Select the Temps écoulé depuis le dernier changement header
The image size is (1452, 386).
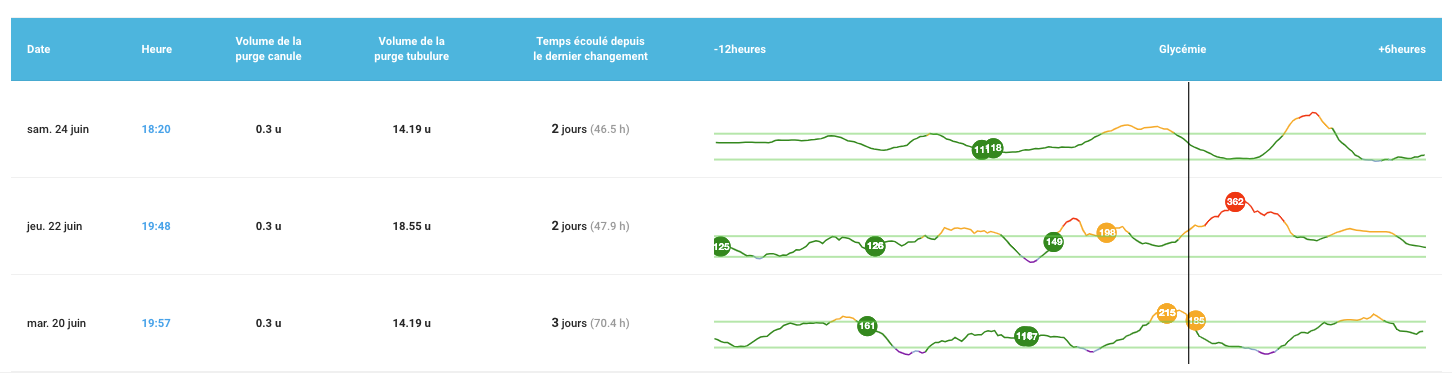click(x=590, y=49)
